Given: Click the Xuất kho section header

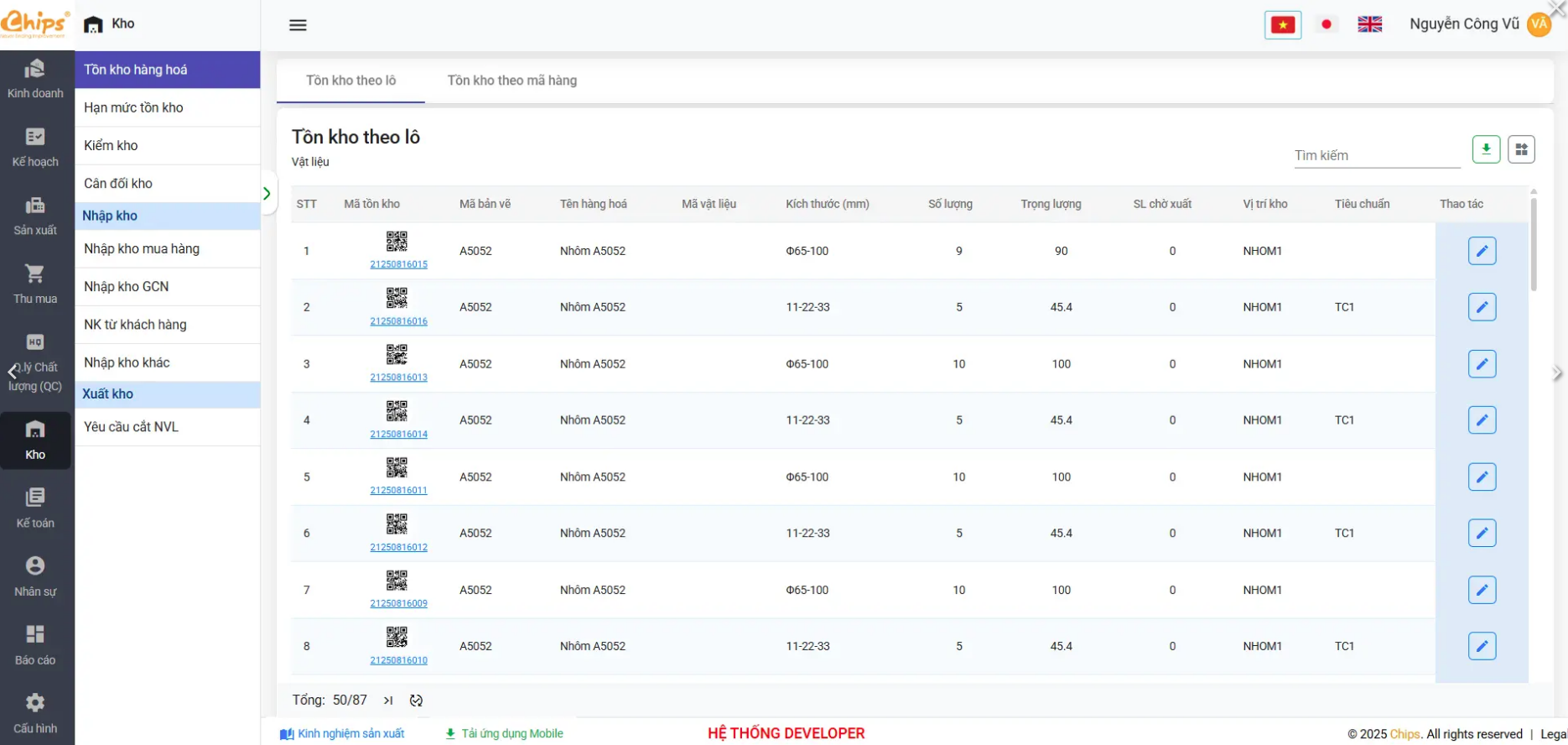Looking at the screenshot, I should (168, 394).
